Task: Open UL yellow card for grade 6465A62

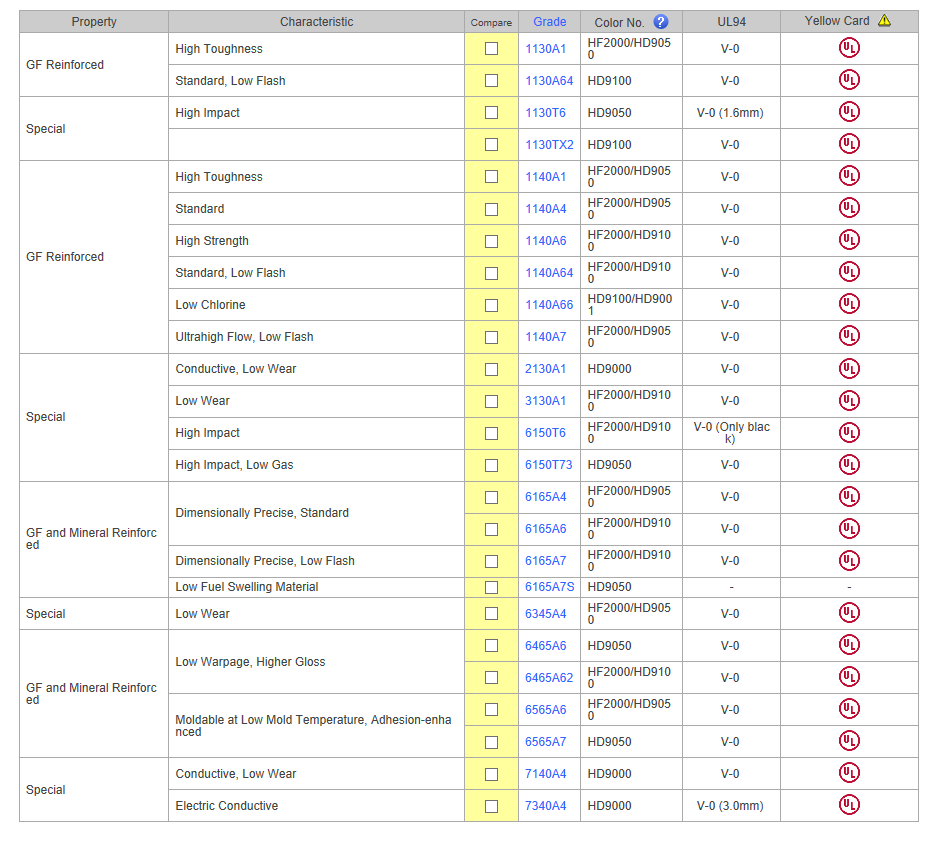Action: tap(849, 677)
